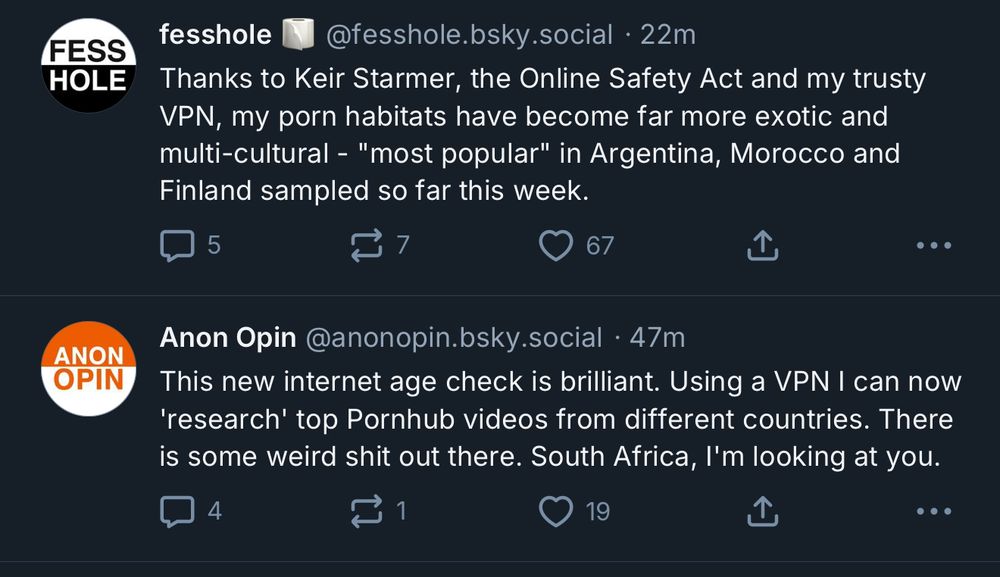Share the Anon Opin post
This screenshot has width=1000, height=577.
(x=763, y=511)
